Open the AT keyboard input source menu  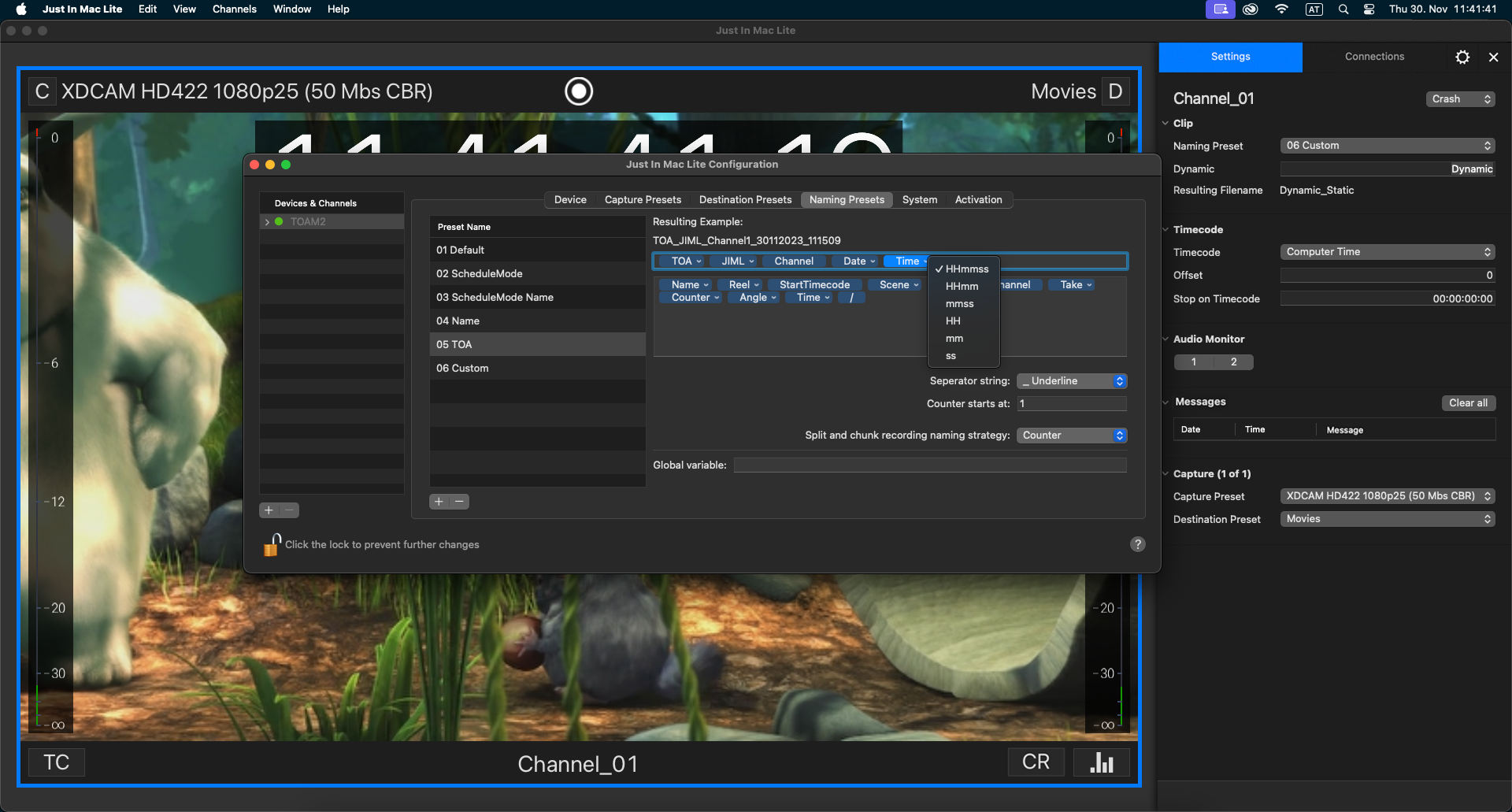1314,9
